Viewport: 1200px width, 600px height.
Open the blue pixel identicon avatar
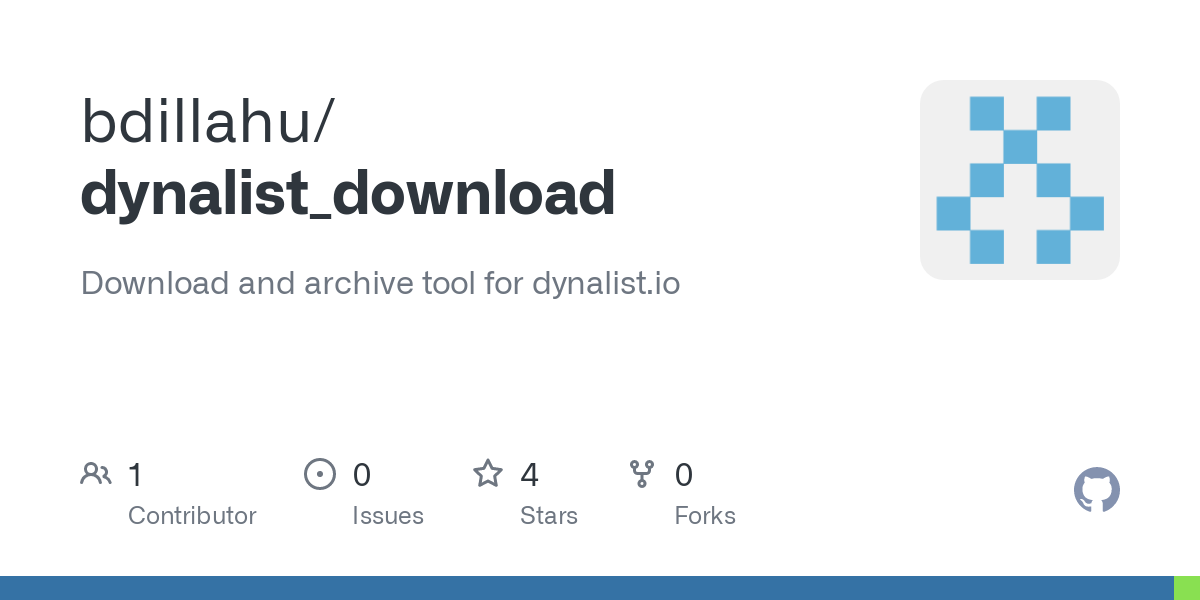click(x=1020, y=180)
